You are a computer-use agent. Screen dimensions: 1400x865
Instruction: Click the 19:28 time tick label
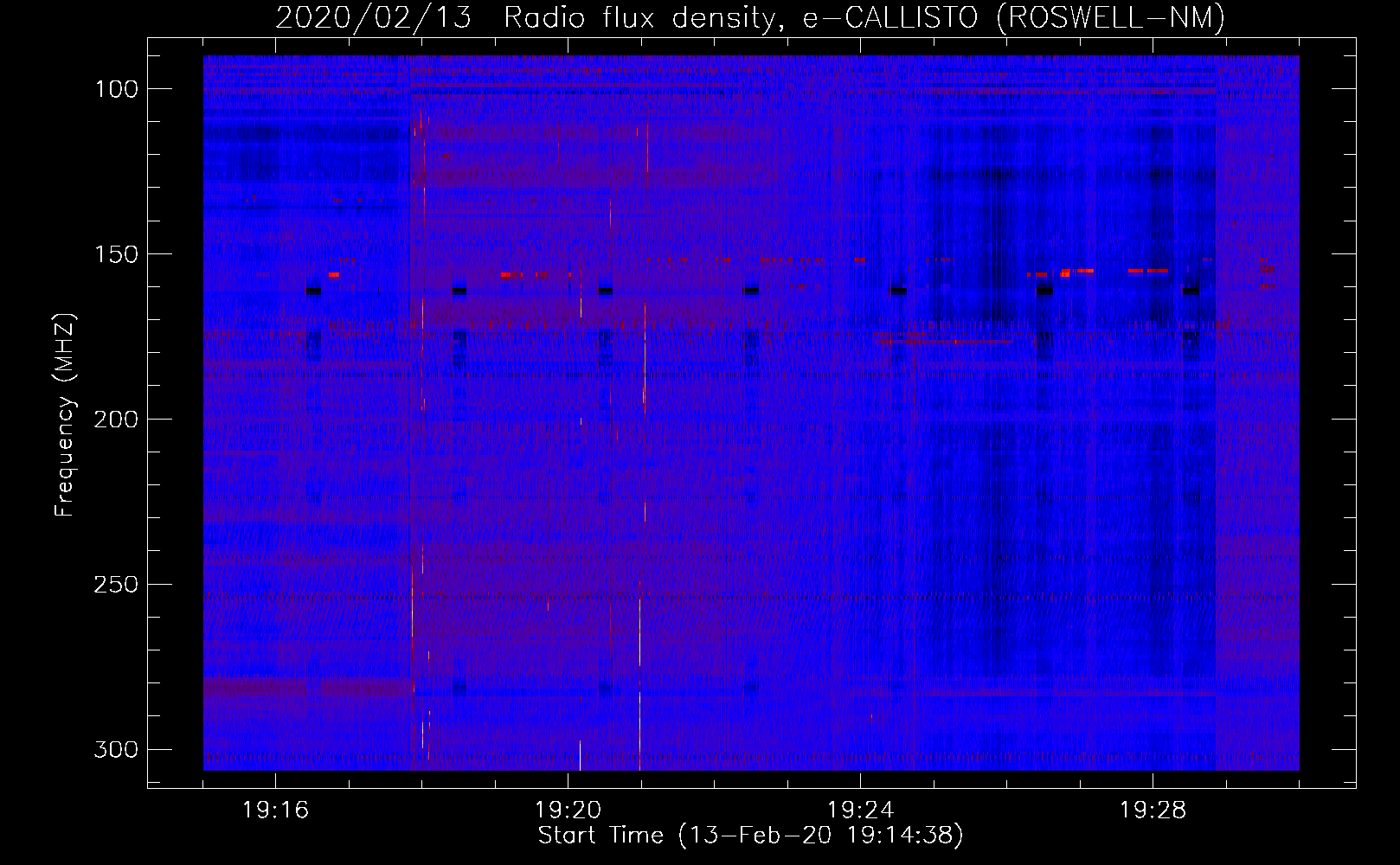(x=1153, y=811)
